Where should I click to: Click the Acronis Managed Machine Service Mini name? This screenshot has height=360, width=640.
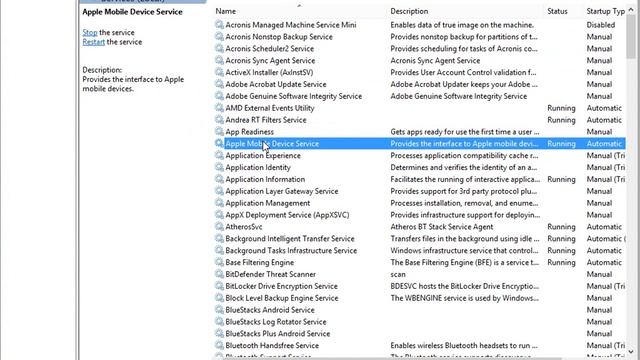291,25
